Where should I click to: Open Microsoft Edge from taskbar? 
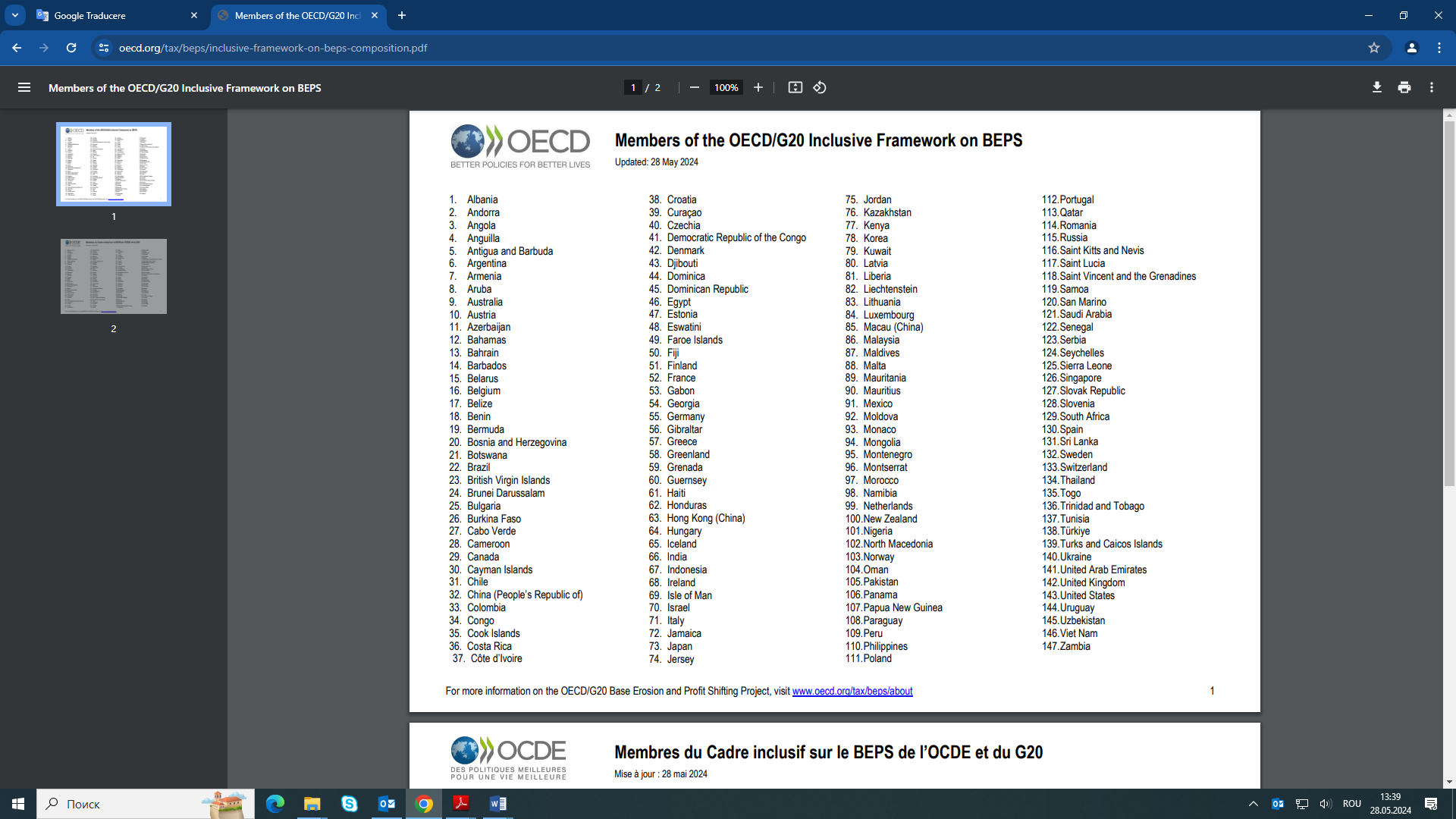click(x=275, y=804)
